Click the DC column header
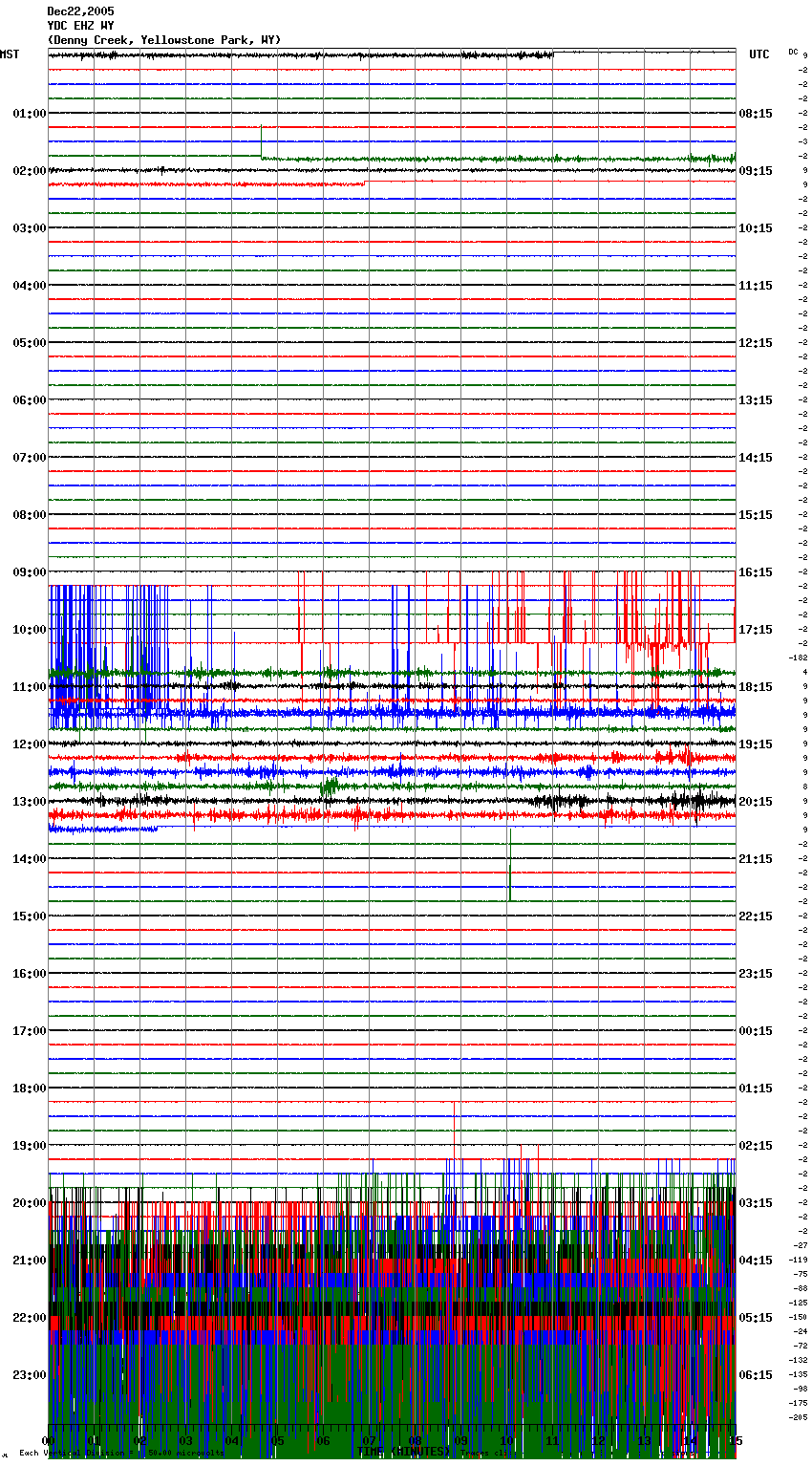Screen dimensions: 812x1466 [793, 52]
